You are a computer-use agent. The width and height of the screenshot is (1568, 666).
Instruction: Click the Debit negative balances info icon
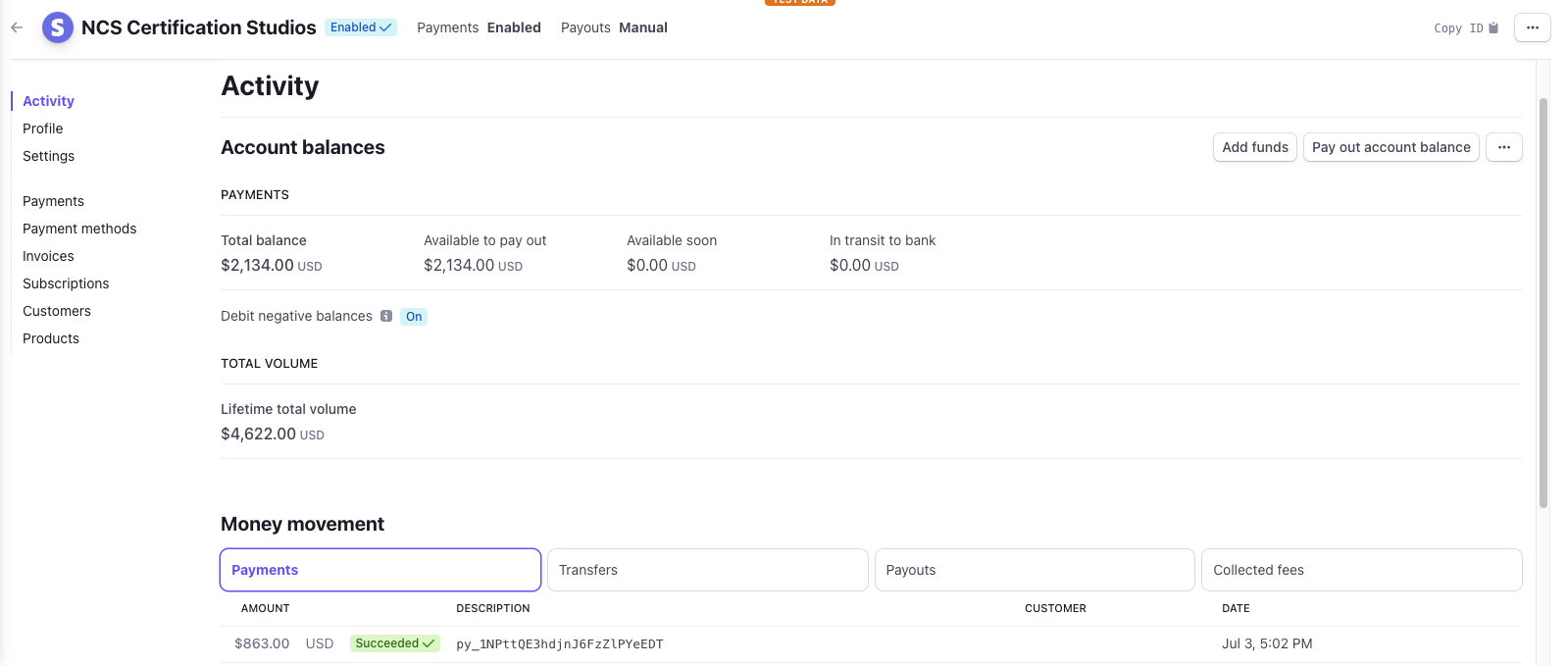click(386, 316)
